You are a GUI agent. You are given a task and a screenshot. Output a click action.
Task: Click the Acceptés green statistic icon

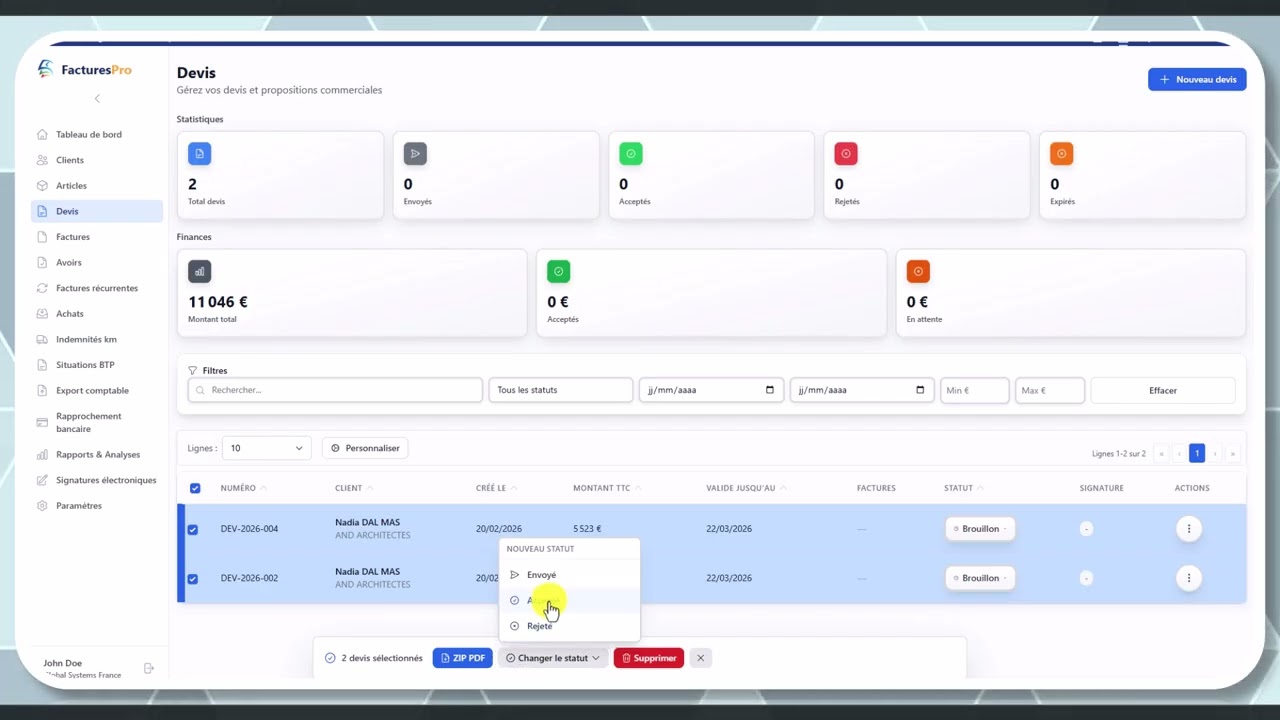[631, 154]
